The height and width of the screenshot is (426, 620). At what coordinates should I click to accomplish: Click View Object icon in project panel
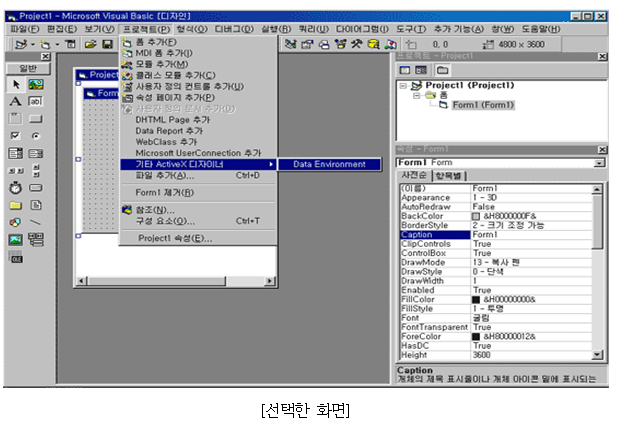click(x=421, y=70)
